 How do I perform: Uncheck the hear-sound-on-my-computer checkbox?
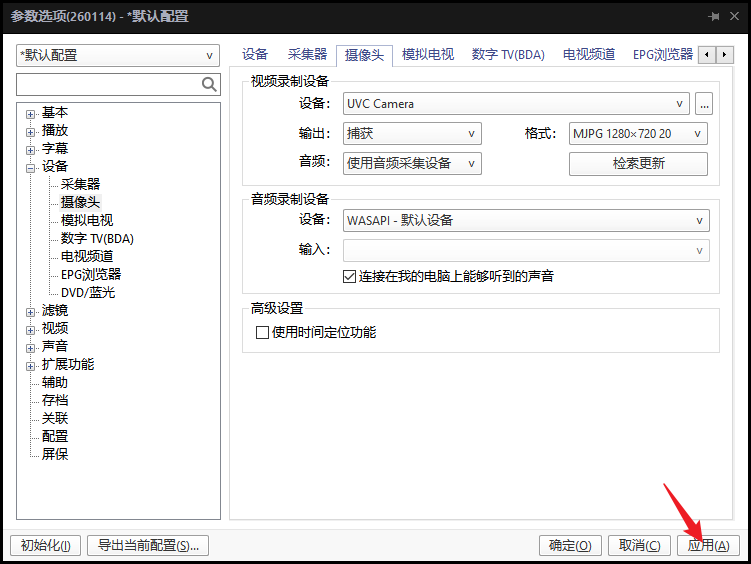(x=350, y=276)
